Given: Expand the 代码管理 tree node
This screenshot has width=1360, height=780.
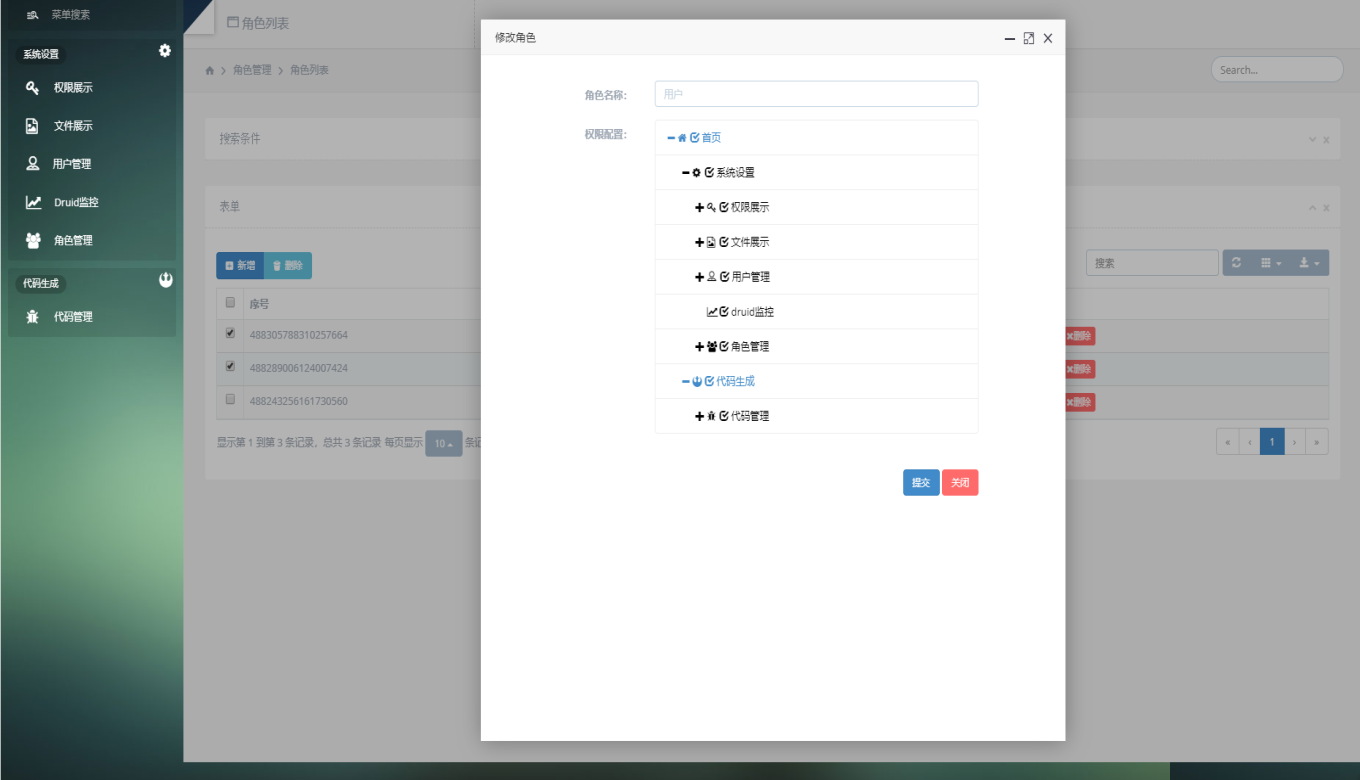Looking at the screenshot, I should [699, 416].
